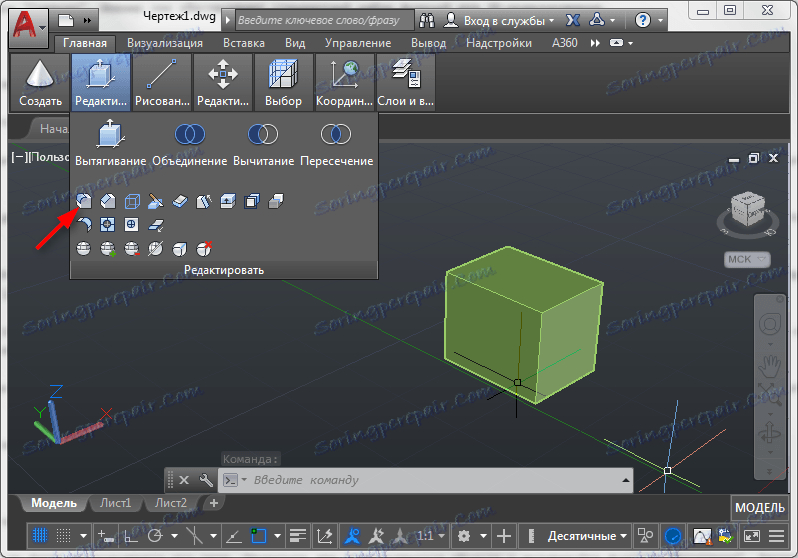
Task: Toggle object snap tracking icon
Action: coord(233,536)
